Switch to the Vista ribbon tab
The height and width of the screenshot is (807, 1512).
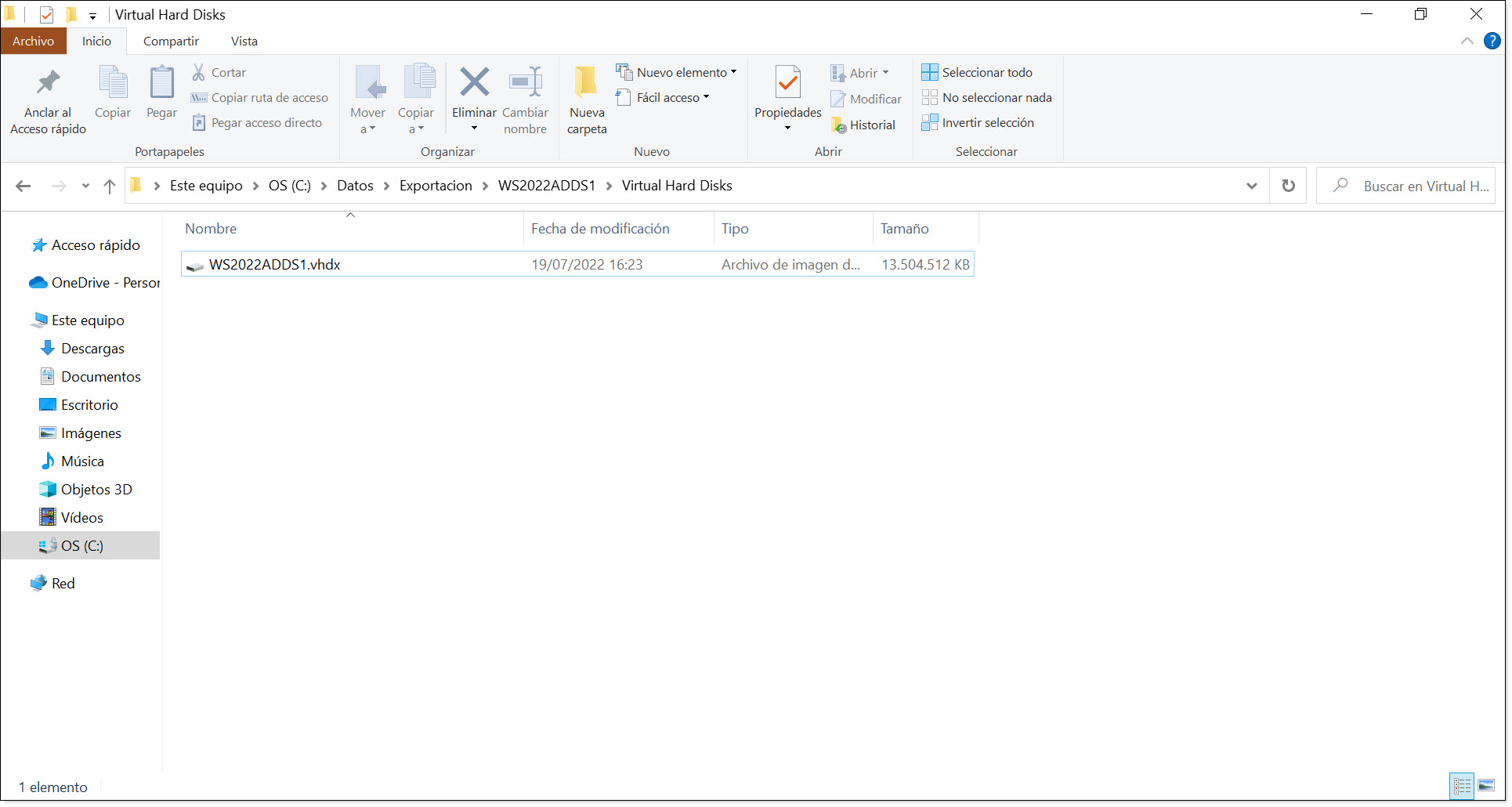(243, 41)
